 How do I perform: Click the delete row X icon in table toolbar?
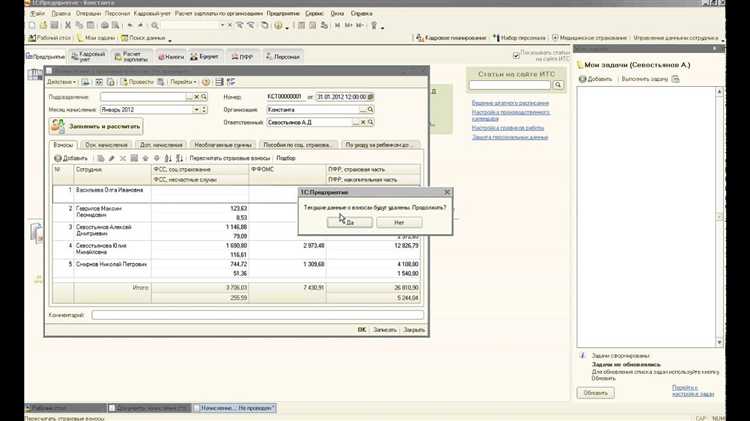click(123, 158)
